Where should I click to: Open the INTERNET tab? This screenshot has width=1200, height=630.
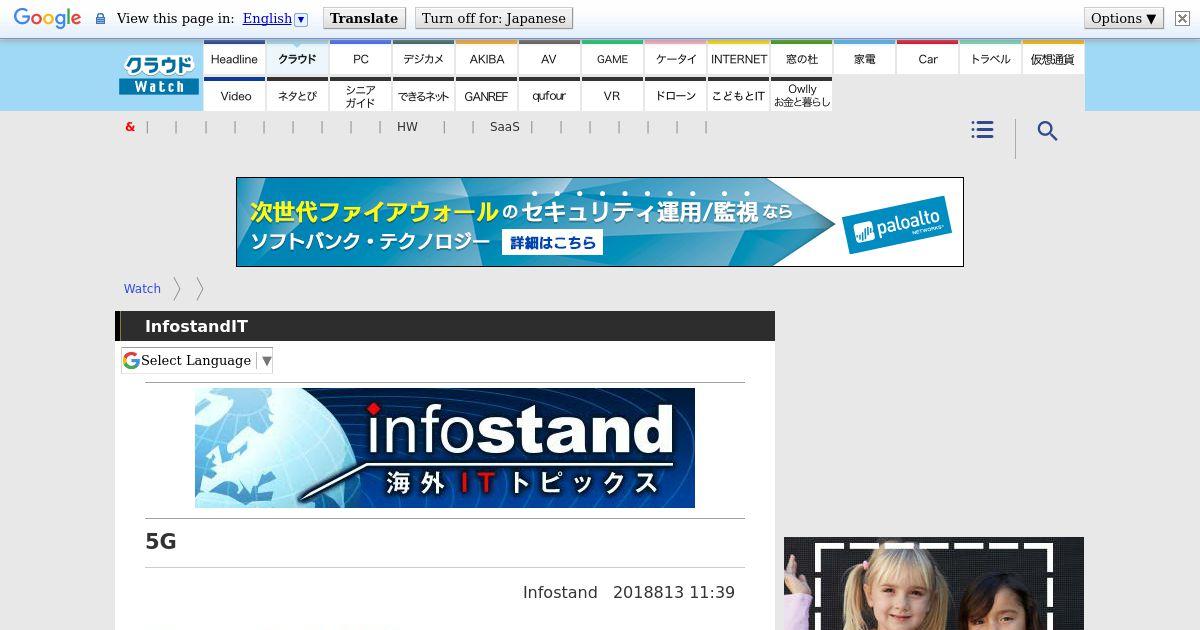click(x=738, y=58)
